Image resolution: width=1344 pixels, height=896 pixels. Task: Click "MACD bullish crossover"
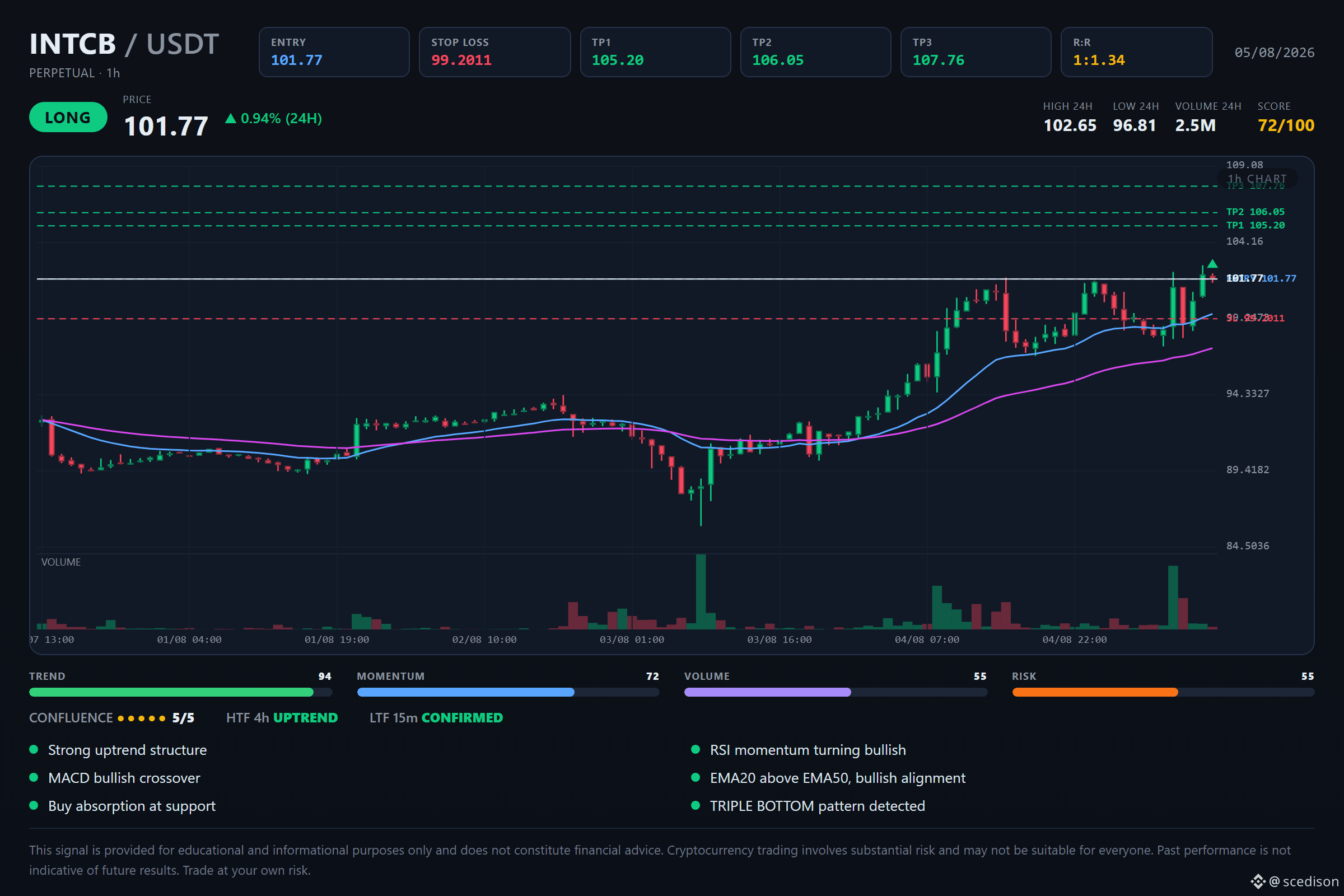(124, 778)
